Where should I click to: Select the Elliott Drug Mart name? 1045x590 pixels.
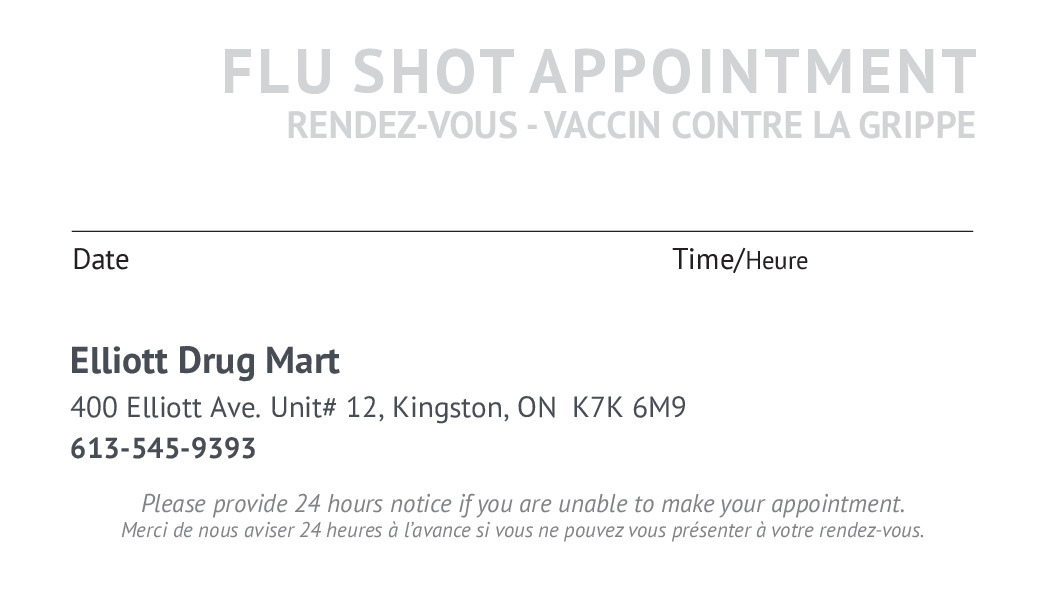coord(205,360)
